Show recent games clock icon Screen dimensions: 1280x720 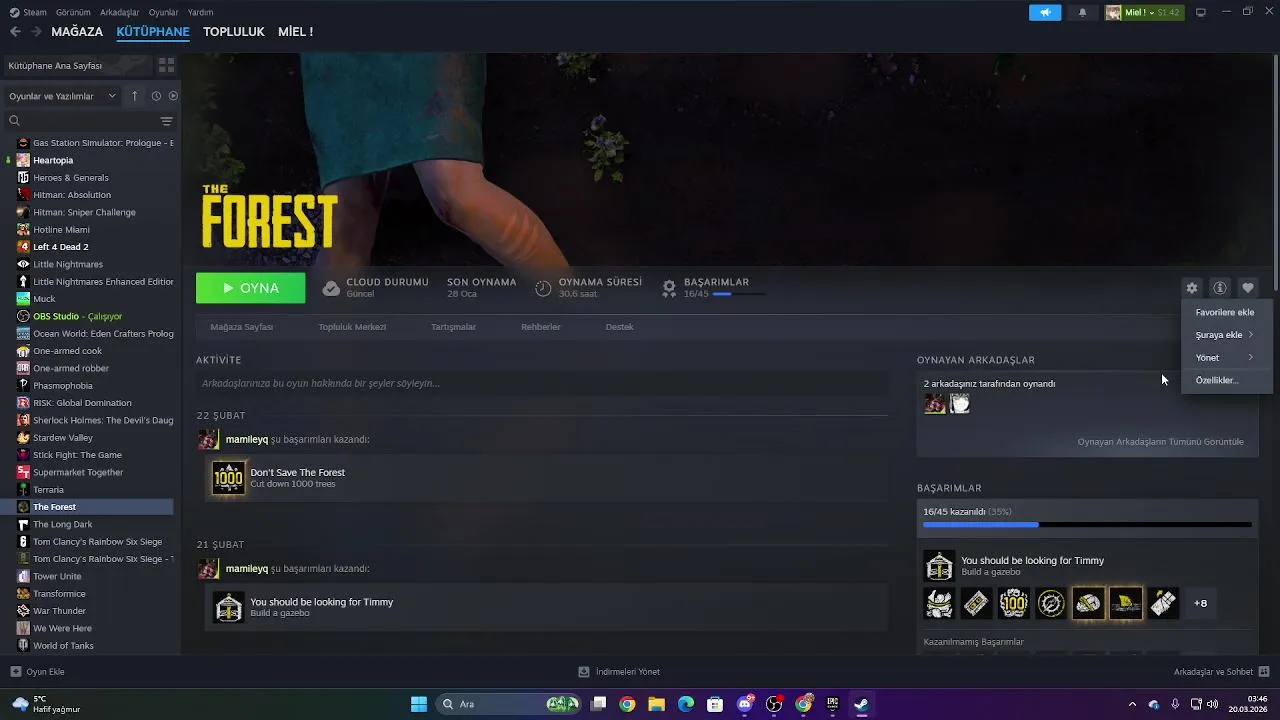[x=156, y=96]
